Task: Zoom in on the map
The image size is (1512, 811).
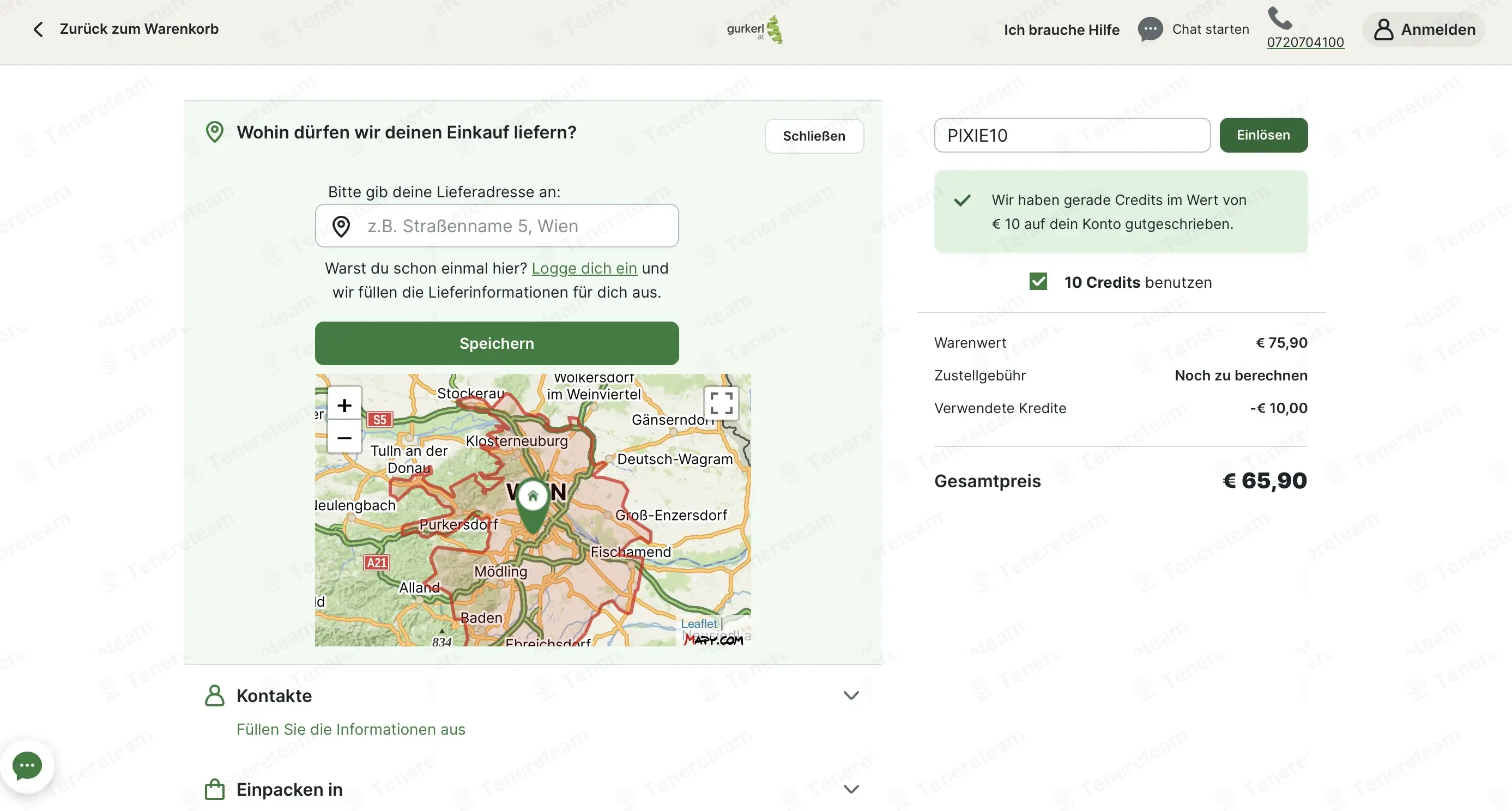Action: [344, 405]
